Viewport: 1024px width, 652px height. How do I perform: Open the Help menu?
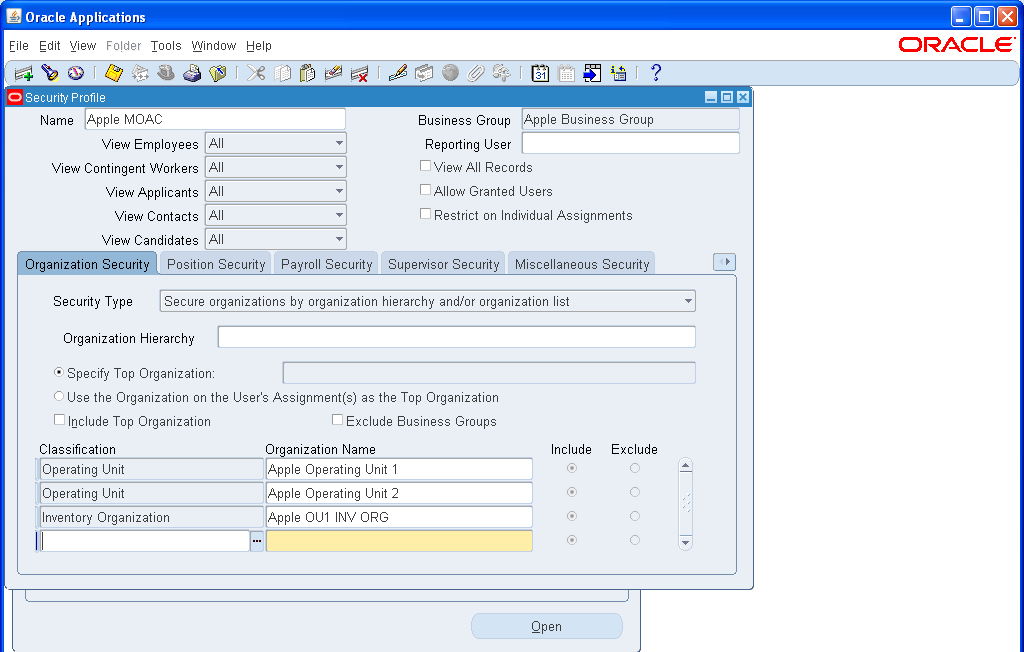(x=259, y=46)
